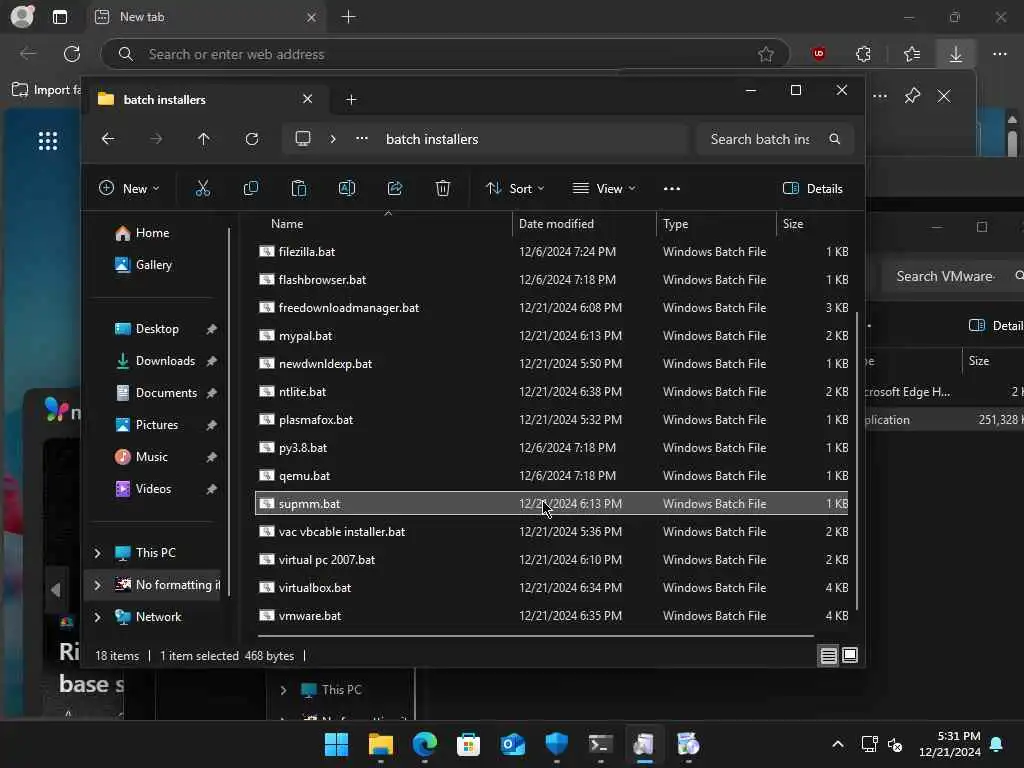This screenshot has width=1024, height=768.
Task: Open Microsoft Edge from taskbar
Action: pyautogui.click(x=424, y=744)
